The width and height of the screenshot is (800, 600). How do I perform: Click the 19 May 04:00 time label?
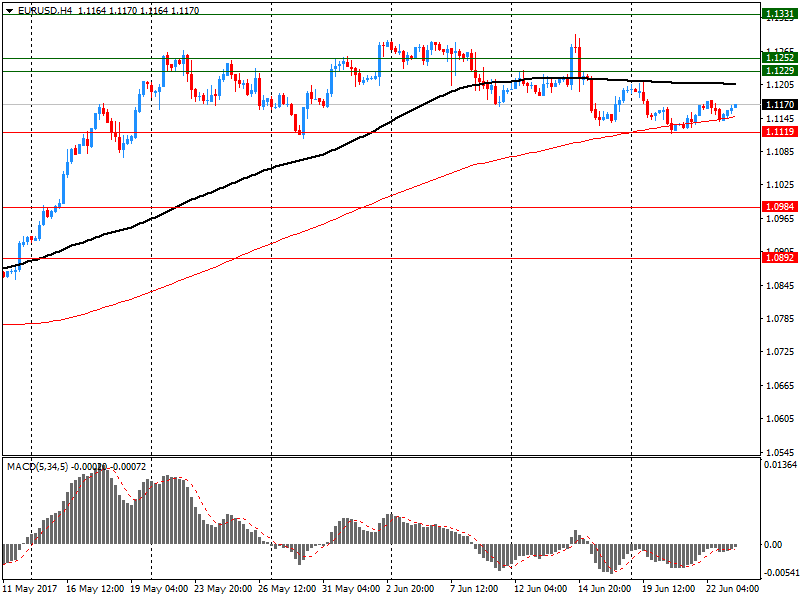tap(159, 588)
